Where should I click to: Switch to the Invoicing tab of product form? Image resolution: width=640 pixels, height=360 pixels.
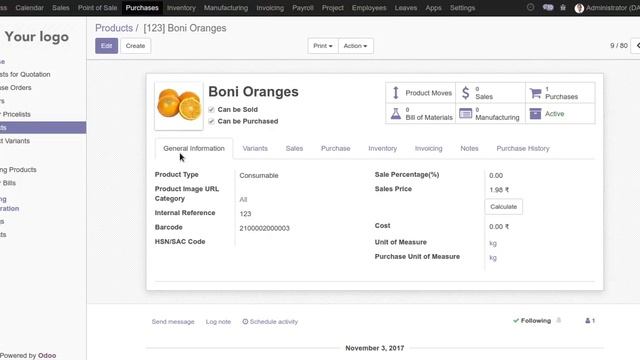pyautogui.click(x=429, y=148)
